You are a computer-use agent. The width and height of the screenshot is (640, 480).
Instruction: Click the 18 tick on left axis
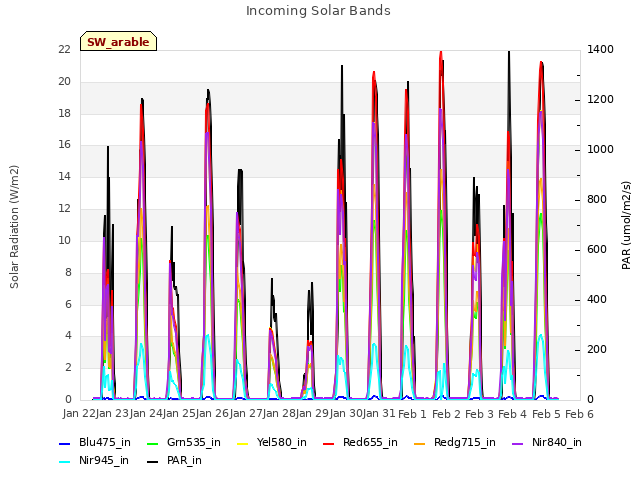64,113
